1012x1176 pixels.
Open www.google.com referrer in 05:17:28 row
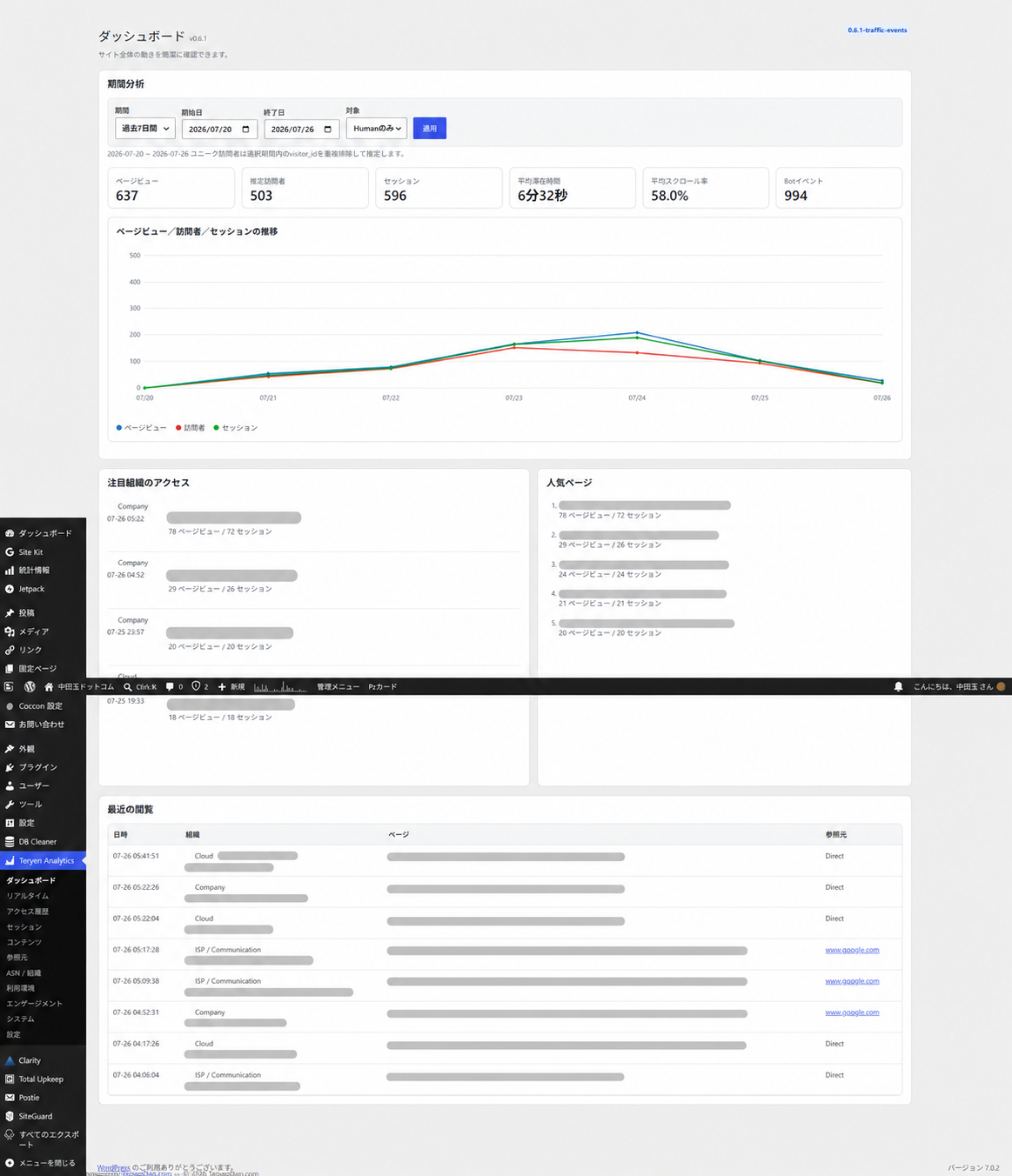852,950
